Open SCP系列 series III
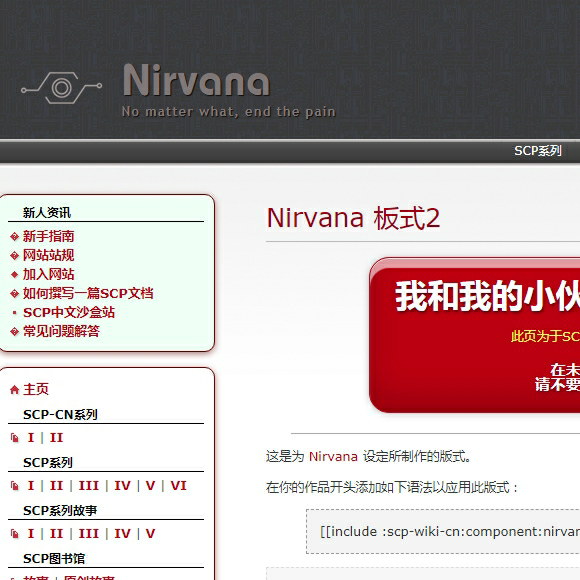580x580 pixels. point(88,486)
